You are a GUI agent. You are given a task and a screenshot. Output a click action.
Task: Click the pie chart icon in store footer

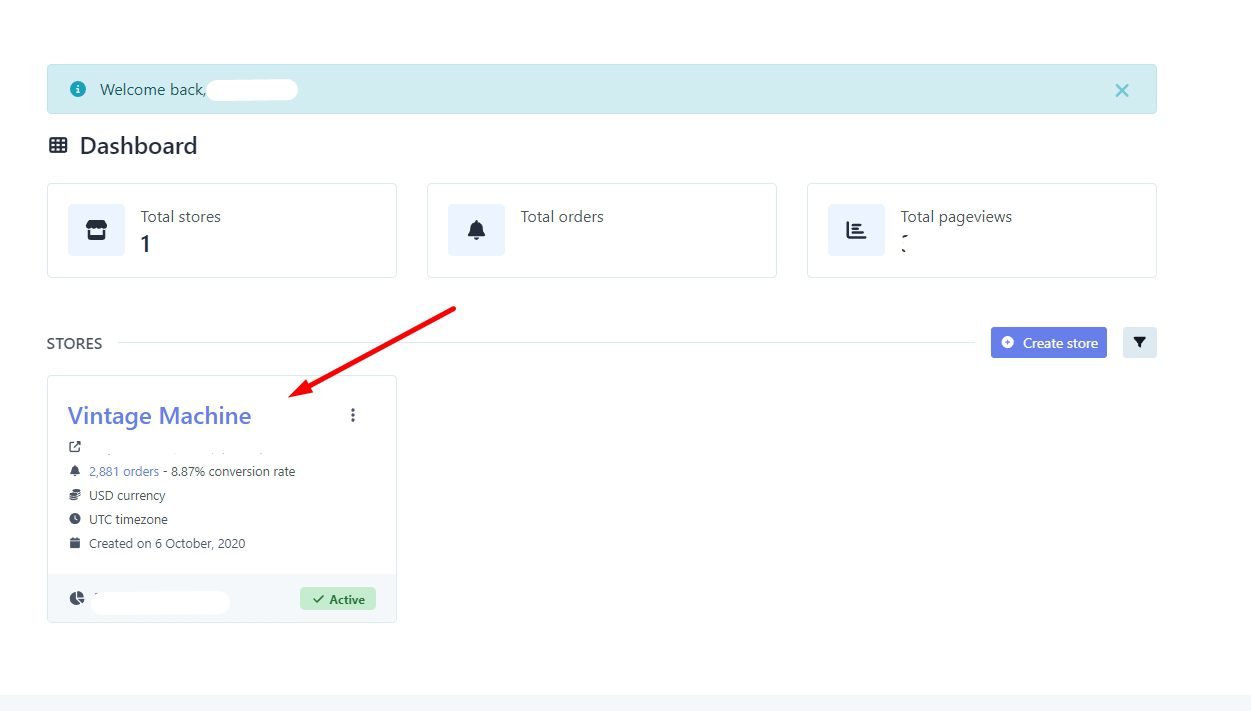(x=77, y=598)
